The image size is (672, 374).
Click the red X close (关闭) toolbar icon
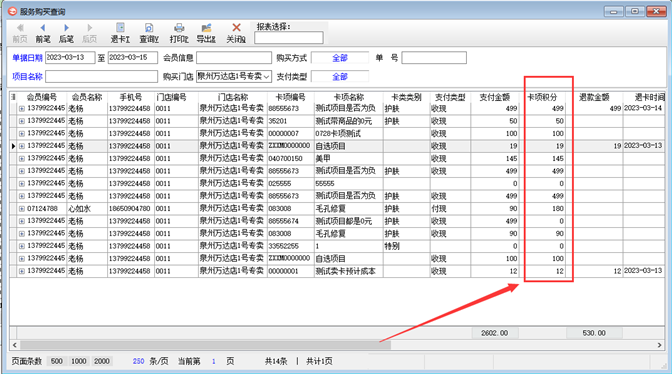coord(236,28)
